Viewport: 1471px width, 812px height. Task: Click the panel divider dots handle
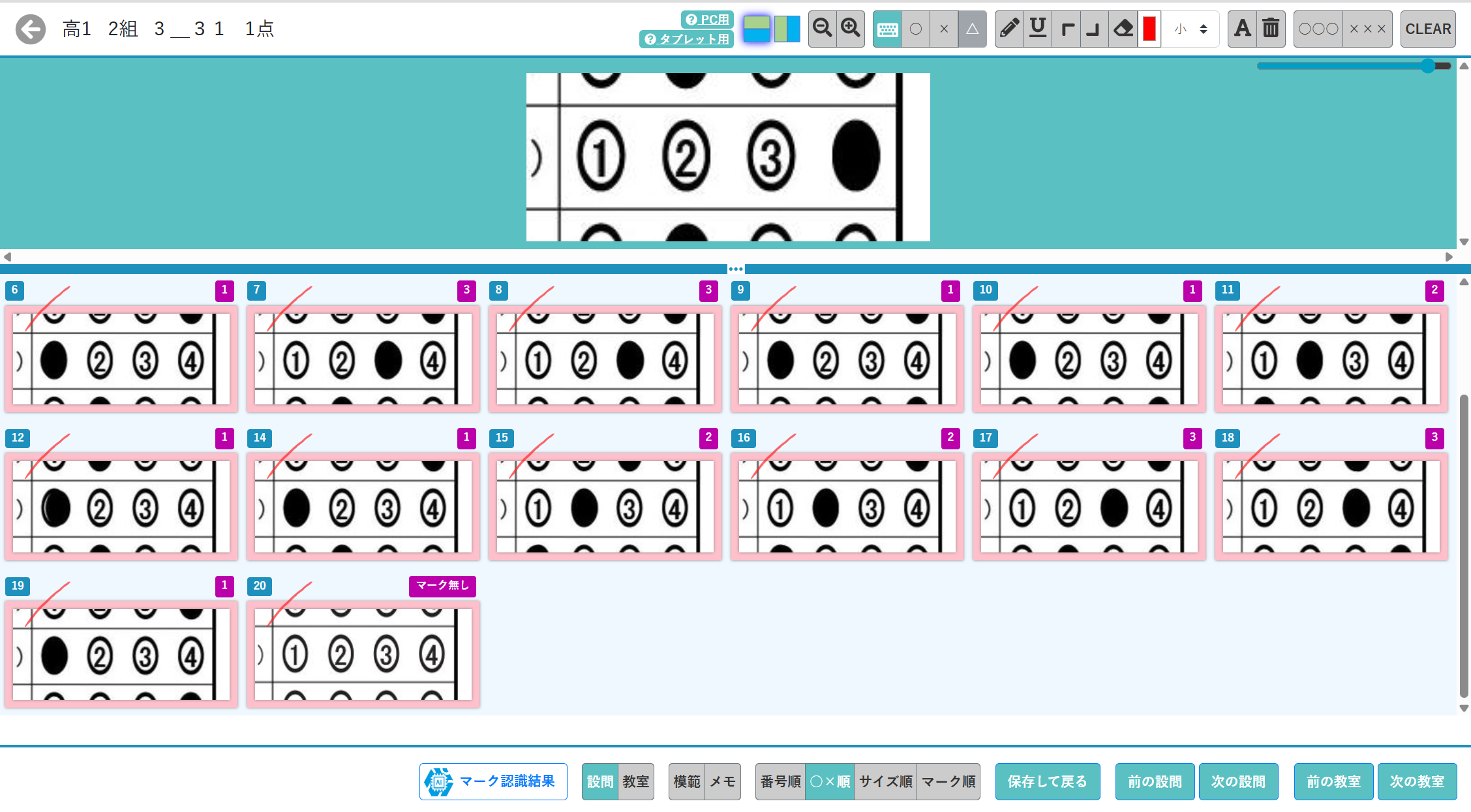coord(736,269)
